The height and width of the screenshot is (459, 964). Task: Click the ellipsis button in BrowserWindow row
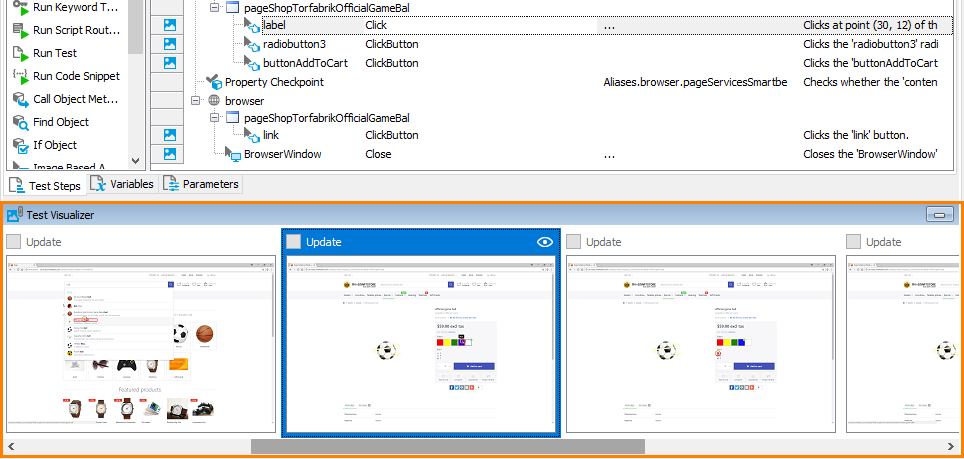pos(609,154)
